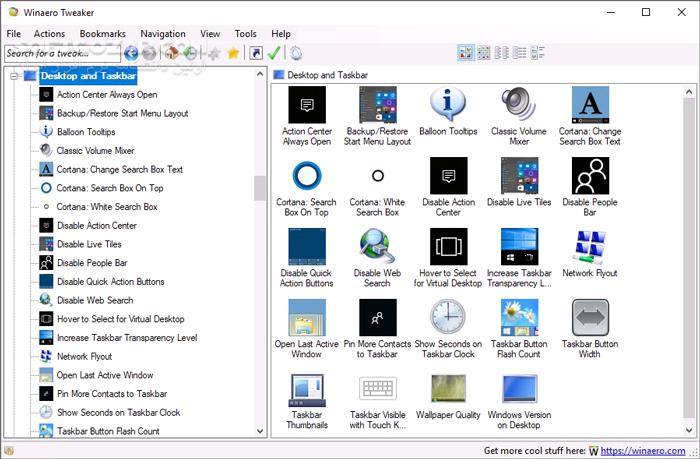This screenshot has width=700, height=459.
Task: Click the shortcut arrow toolbar icon
Action: click(x=256, y=53)
